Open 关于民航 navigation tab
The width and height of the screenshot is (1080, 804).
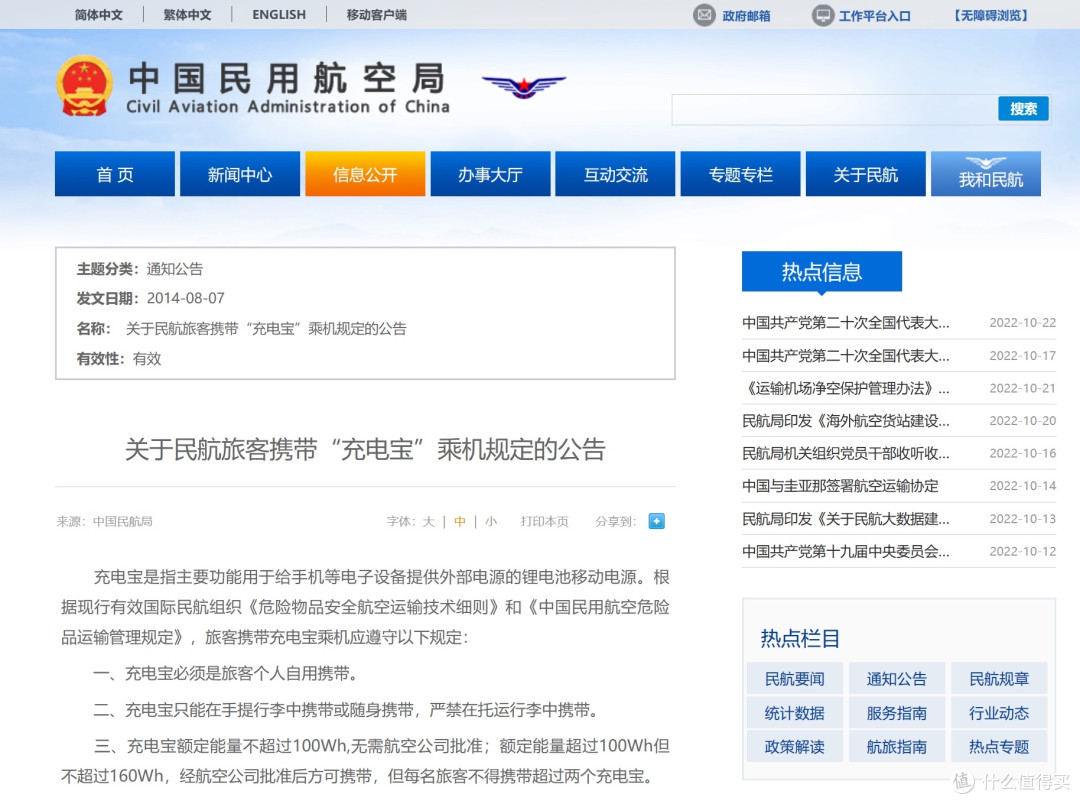[866, 174]
